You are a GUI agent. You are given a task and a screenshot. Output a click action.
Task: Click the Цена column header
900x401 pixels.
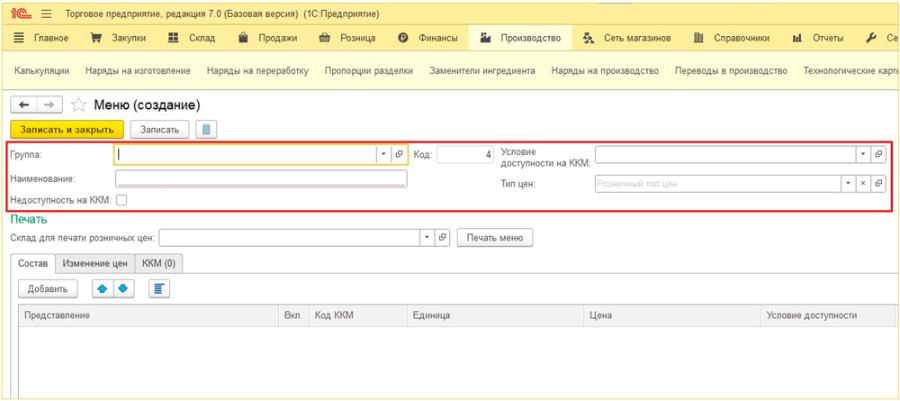tap(672, 316)
